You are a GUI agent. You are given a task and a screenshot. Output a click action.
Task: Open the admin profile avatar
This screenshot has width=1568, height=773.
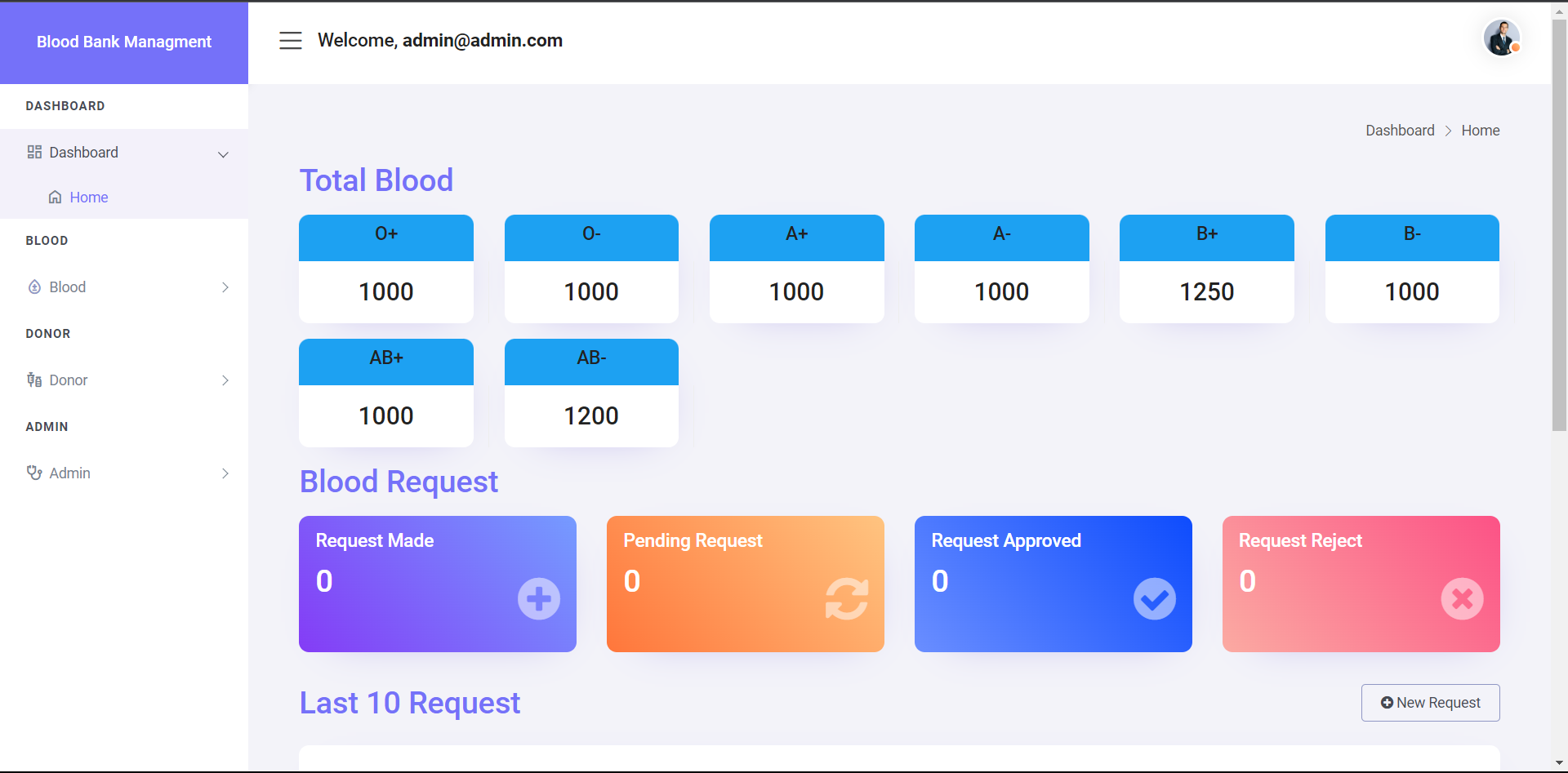(1501, 38)
